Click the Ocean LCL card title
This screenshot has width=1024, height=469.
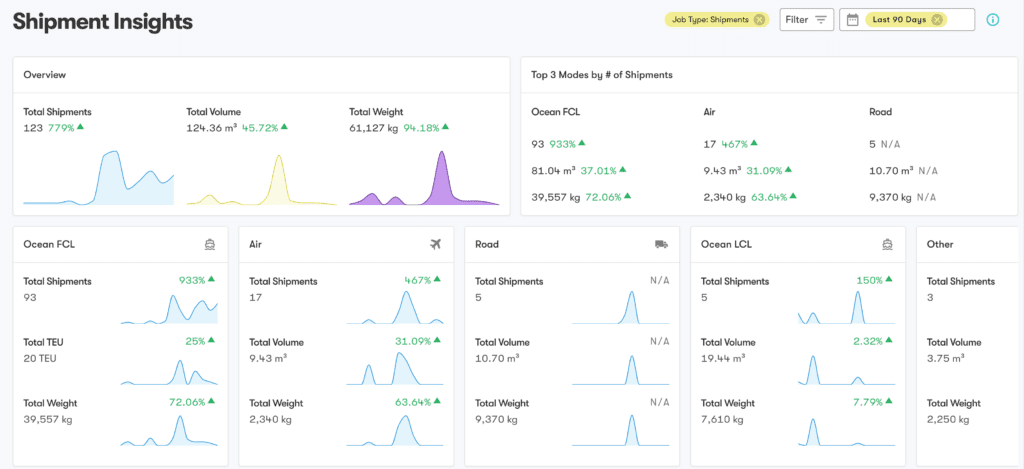(727, 244)
